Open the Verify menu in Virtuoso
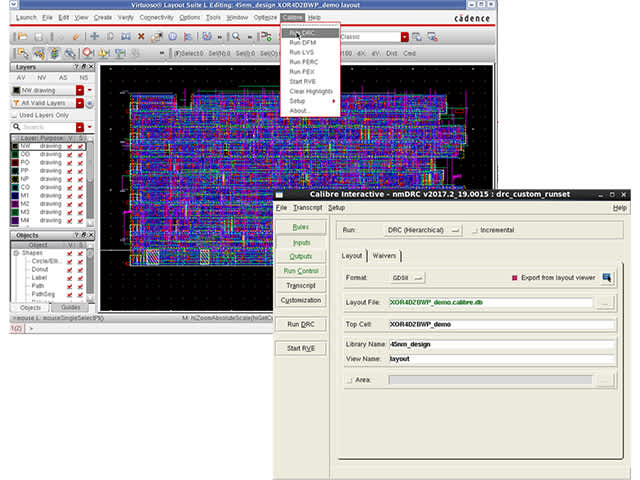 (125, 18)
